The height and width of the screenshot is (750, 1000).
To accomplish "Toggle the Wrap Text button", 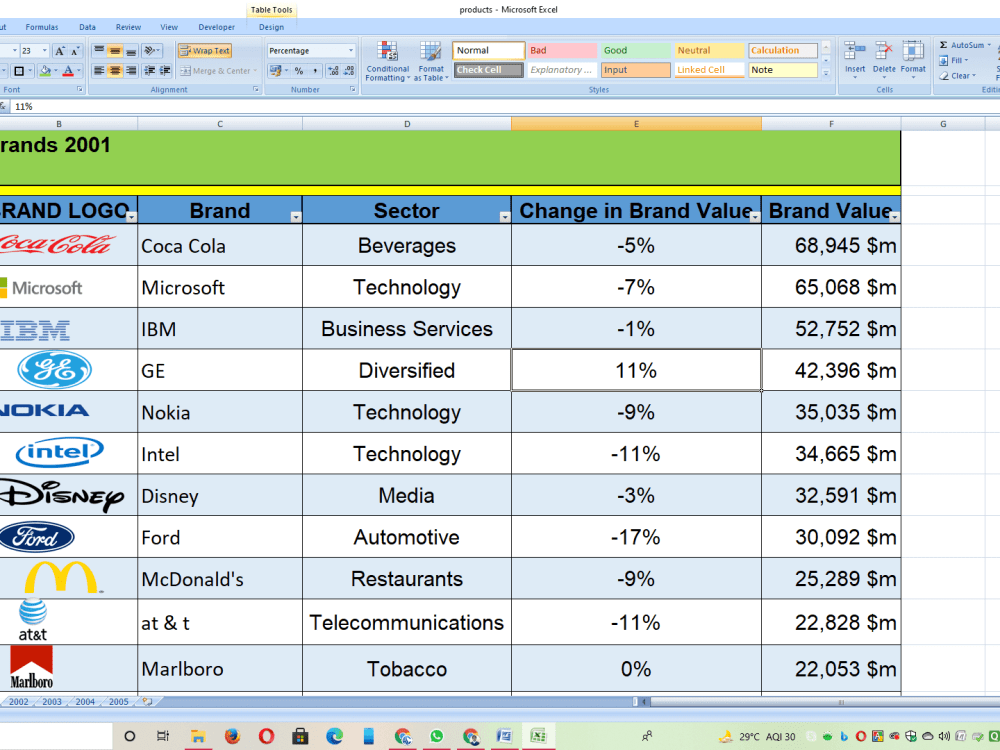I will [205, 50].
